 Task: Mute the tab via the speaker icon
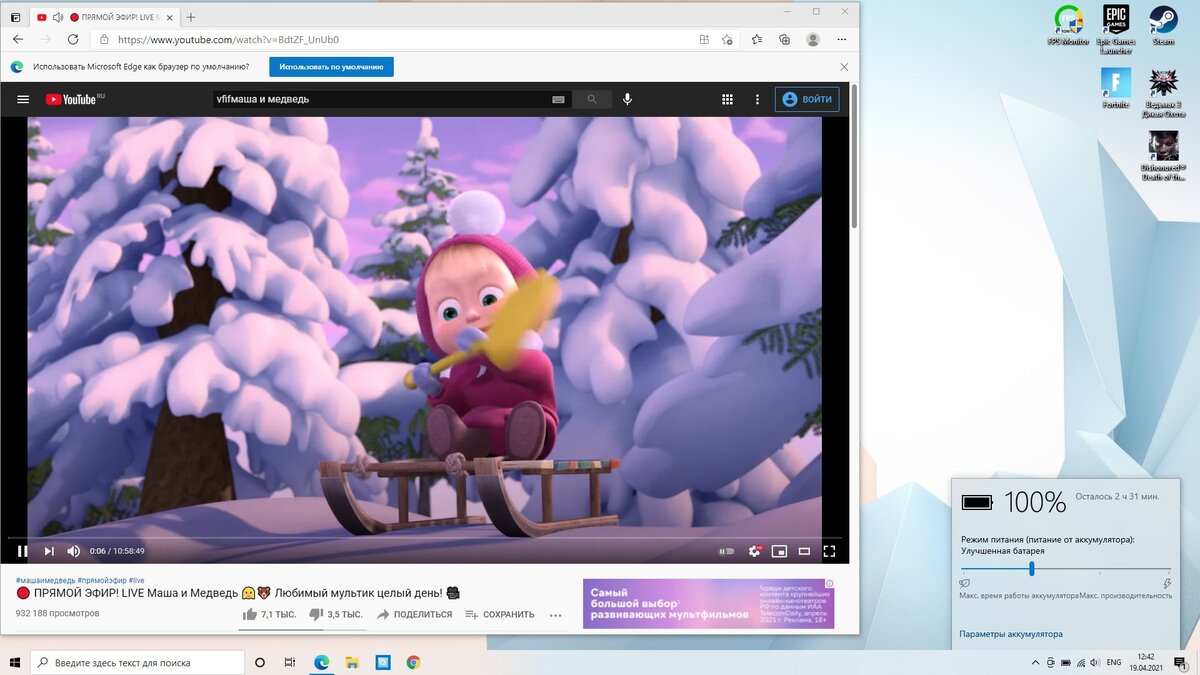57,17
